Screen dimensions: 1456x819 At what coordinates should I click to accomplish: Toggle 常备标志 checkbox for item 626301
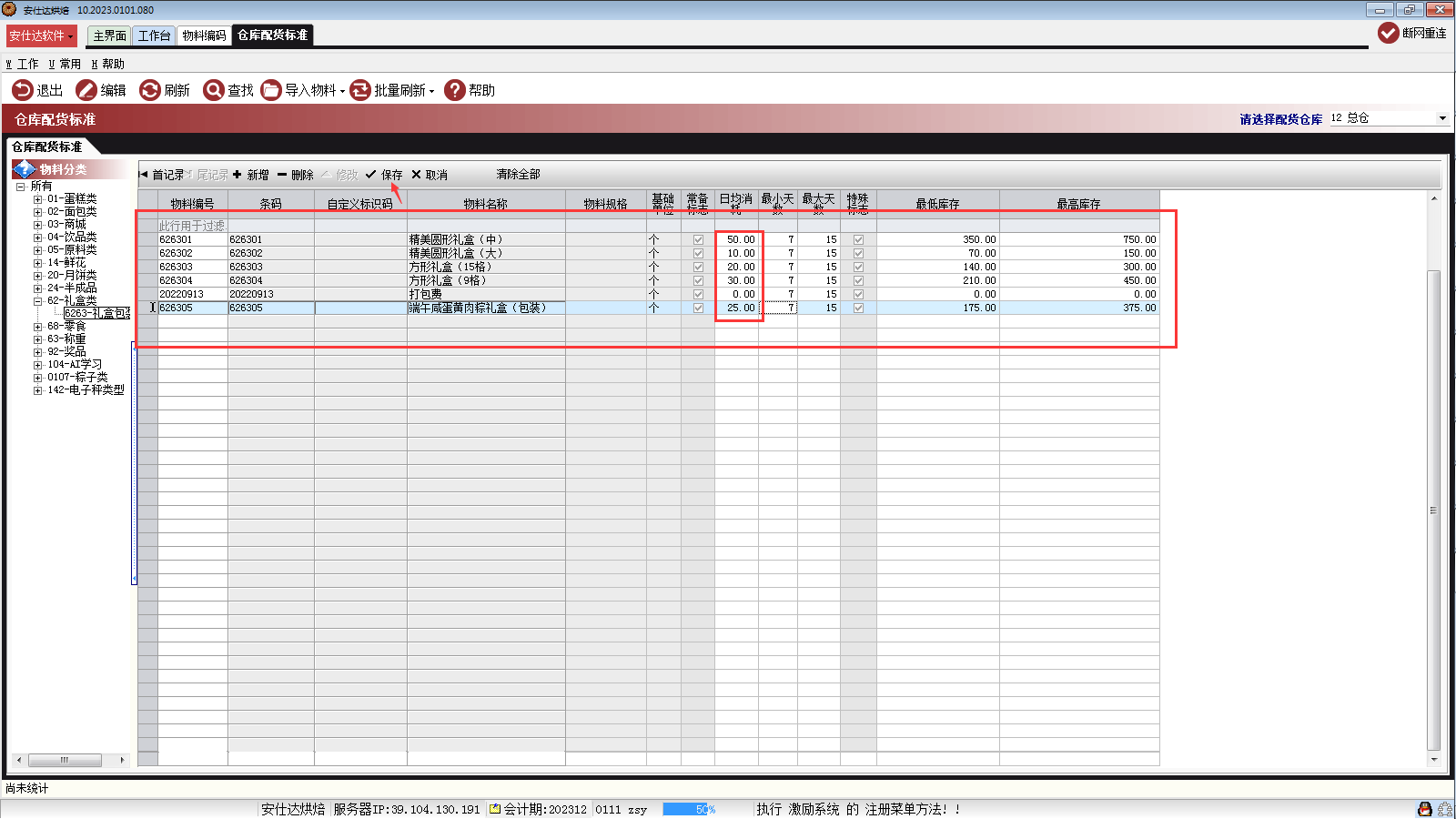point(698,240)
